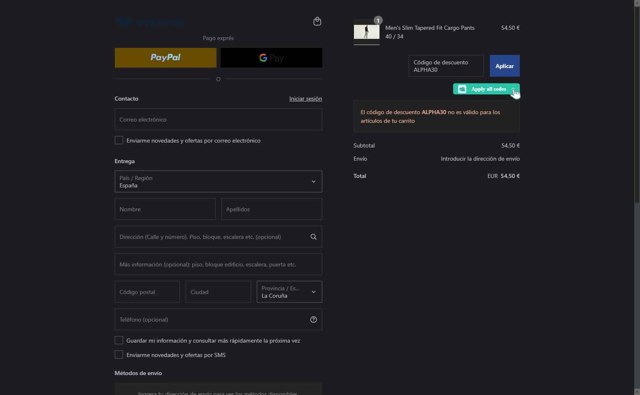
Task: Pay with the PayPal express button
Action: [165, 58]
